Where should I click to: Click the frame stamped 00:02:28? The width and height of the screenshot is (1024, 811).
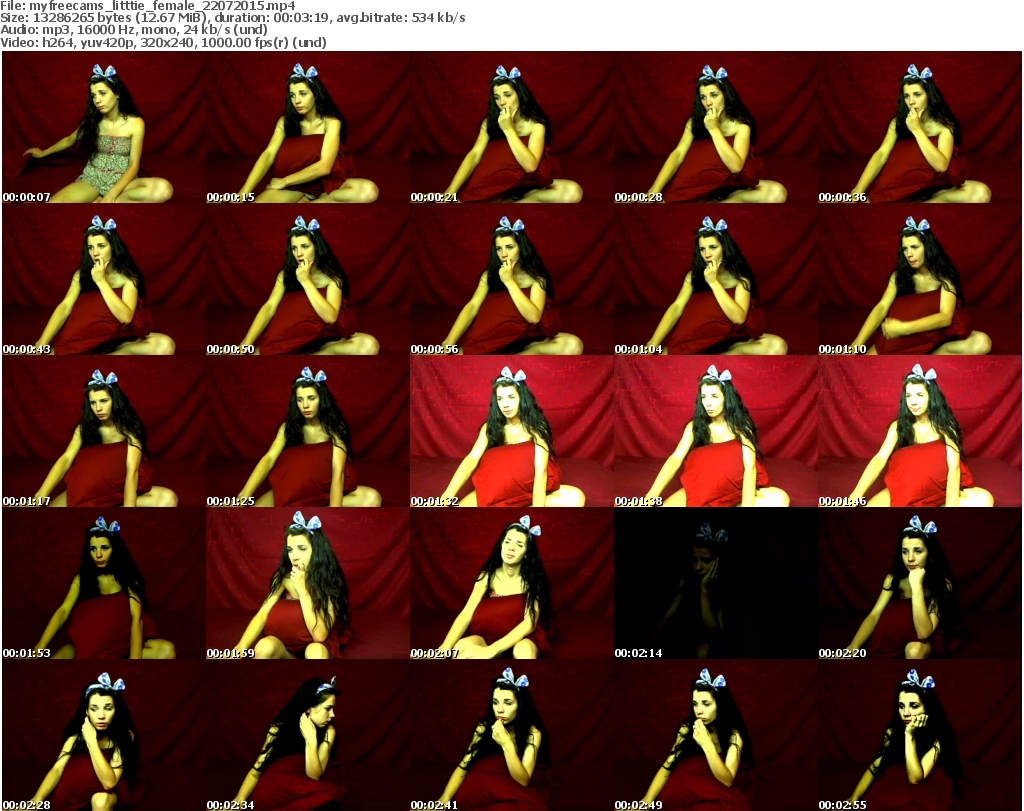104,735
